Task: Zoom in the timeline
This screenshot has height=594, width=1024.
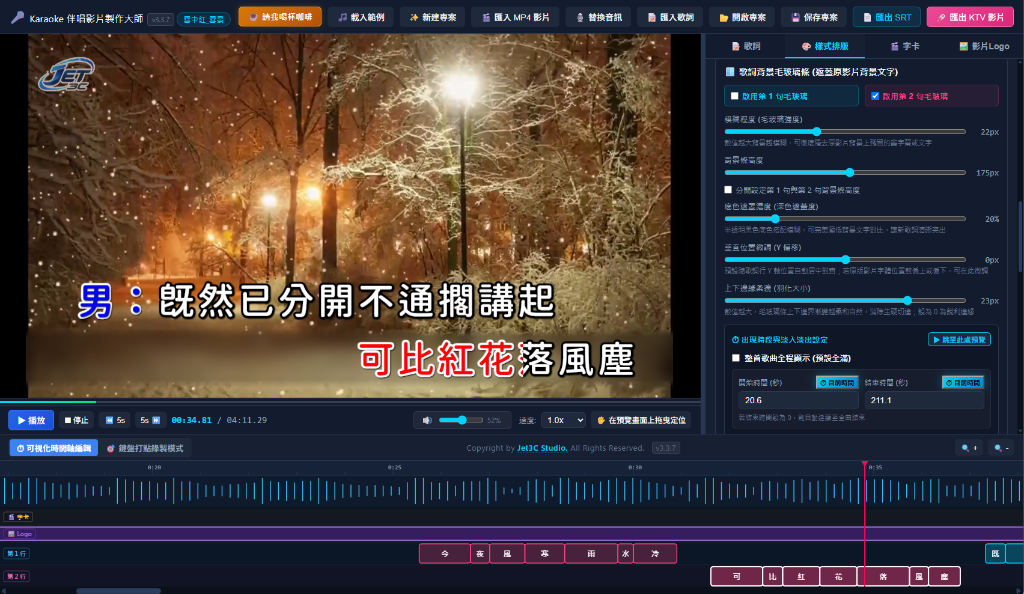Action: [x=969, y=448]
